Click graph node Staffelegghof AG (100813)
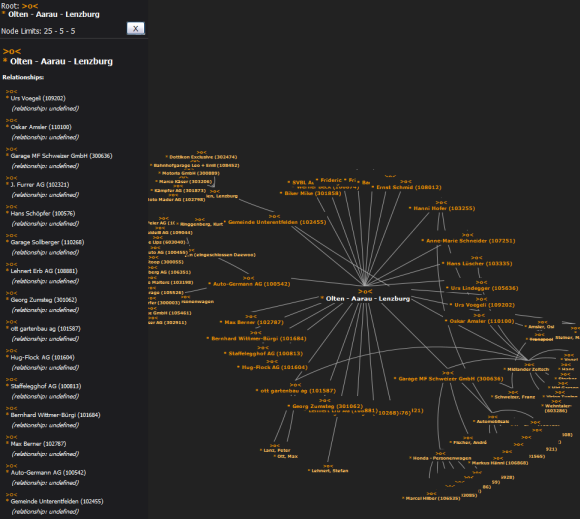The image size is (580, 519). (x=266, y=354)
